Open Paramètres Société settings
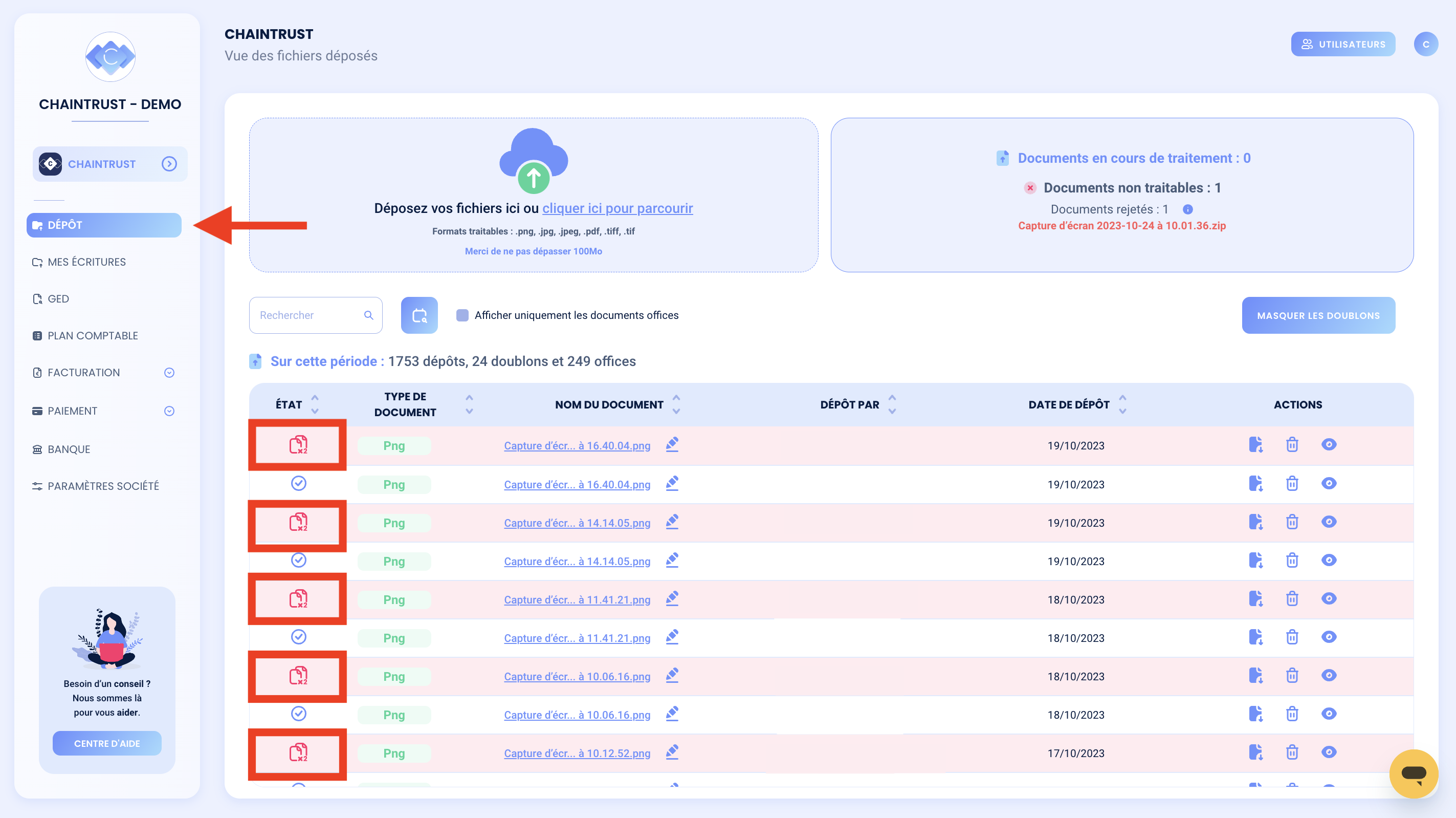 pyautogui.click(x=96, y=486)
